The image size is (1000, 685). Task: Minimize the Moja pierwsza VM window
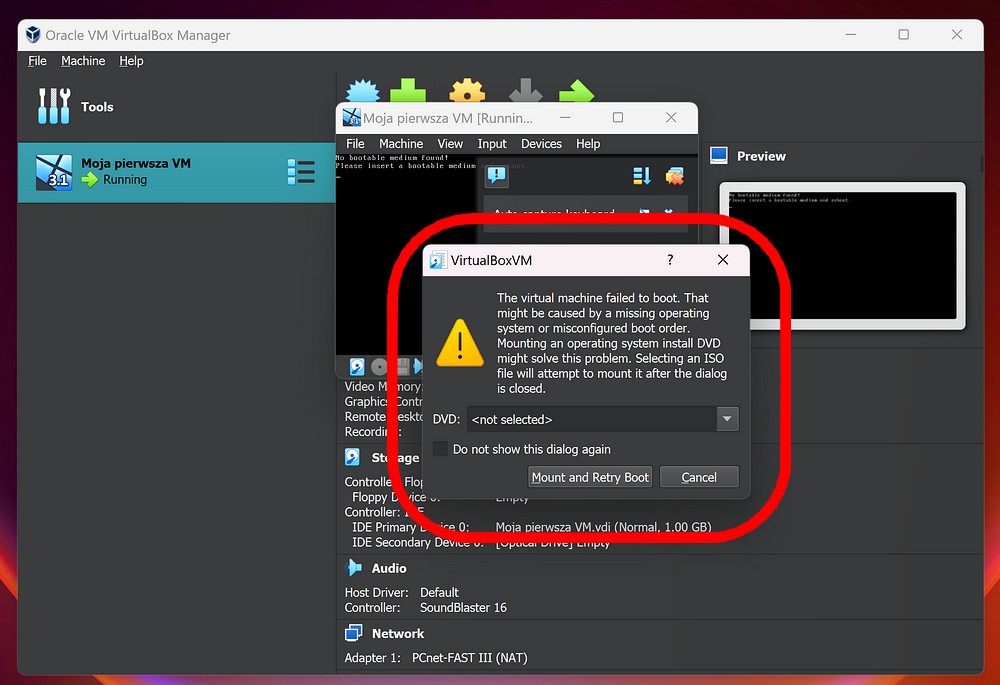pyautogui.click(x=565, y=117)
